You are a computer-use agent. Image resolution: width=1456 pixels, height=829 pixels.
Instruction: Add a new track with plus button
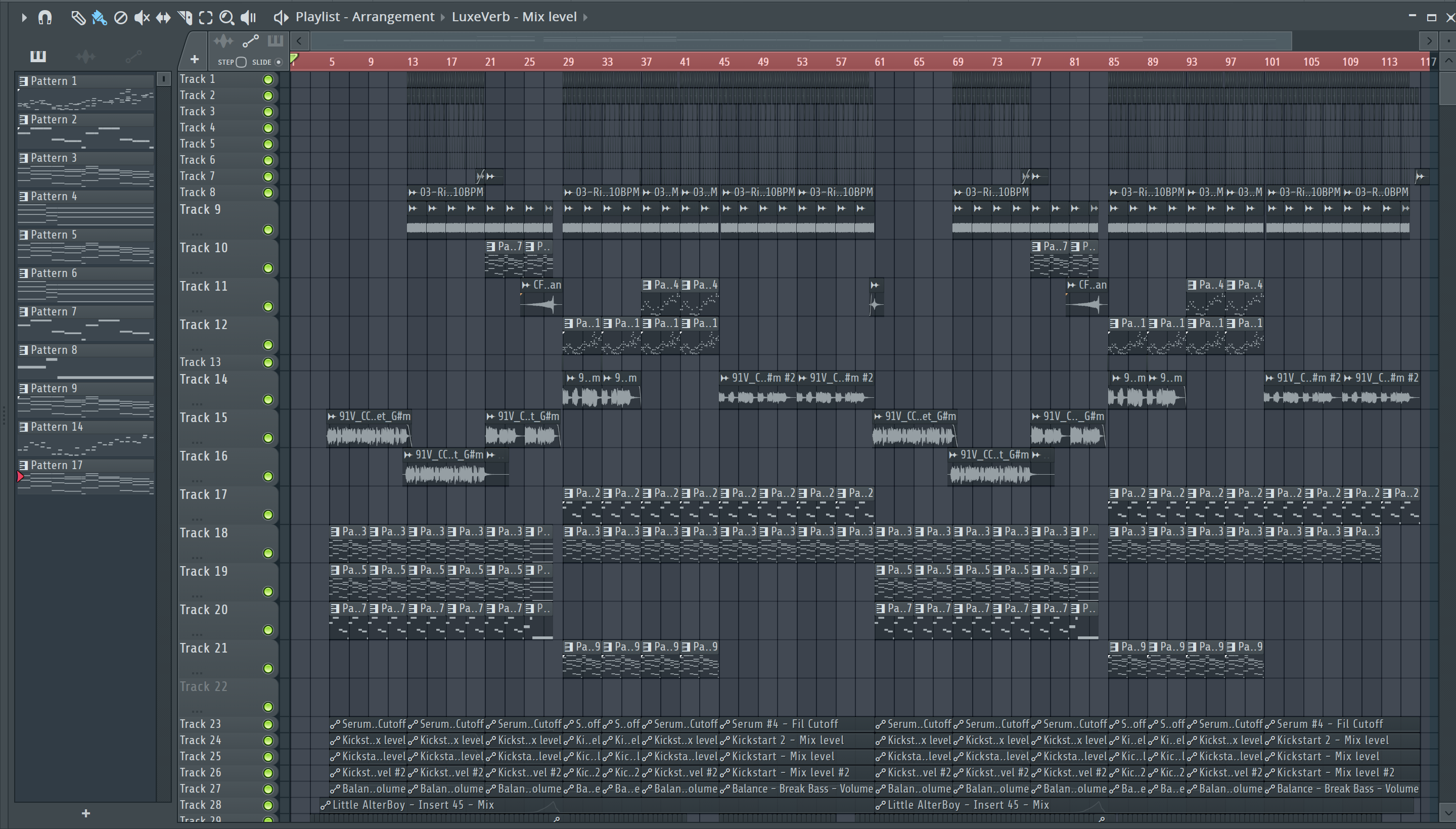pos(194,59)
